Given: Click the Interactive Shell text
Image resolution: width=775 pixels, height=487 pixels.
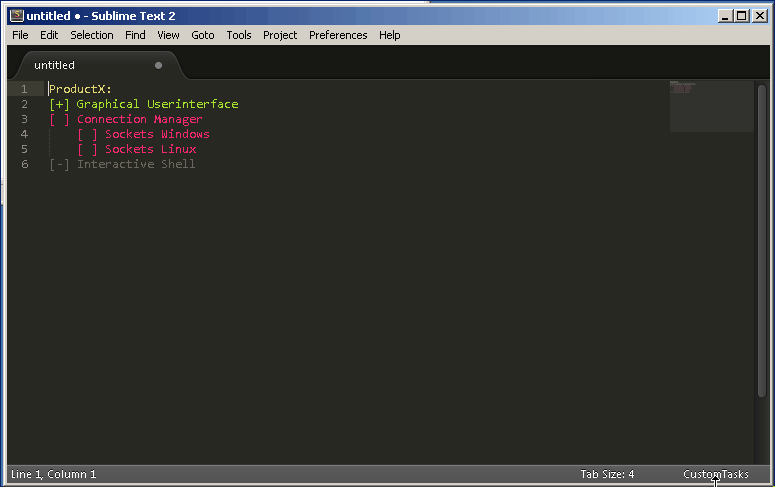Looking at the screenshot, I should coord(136,164).
